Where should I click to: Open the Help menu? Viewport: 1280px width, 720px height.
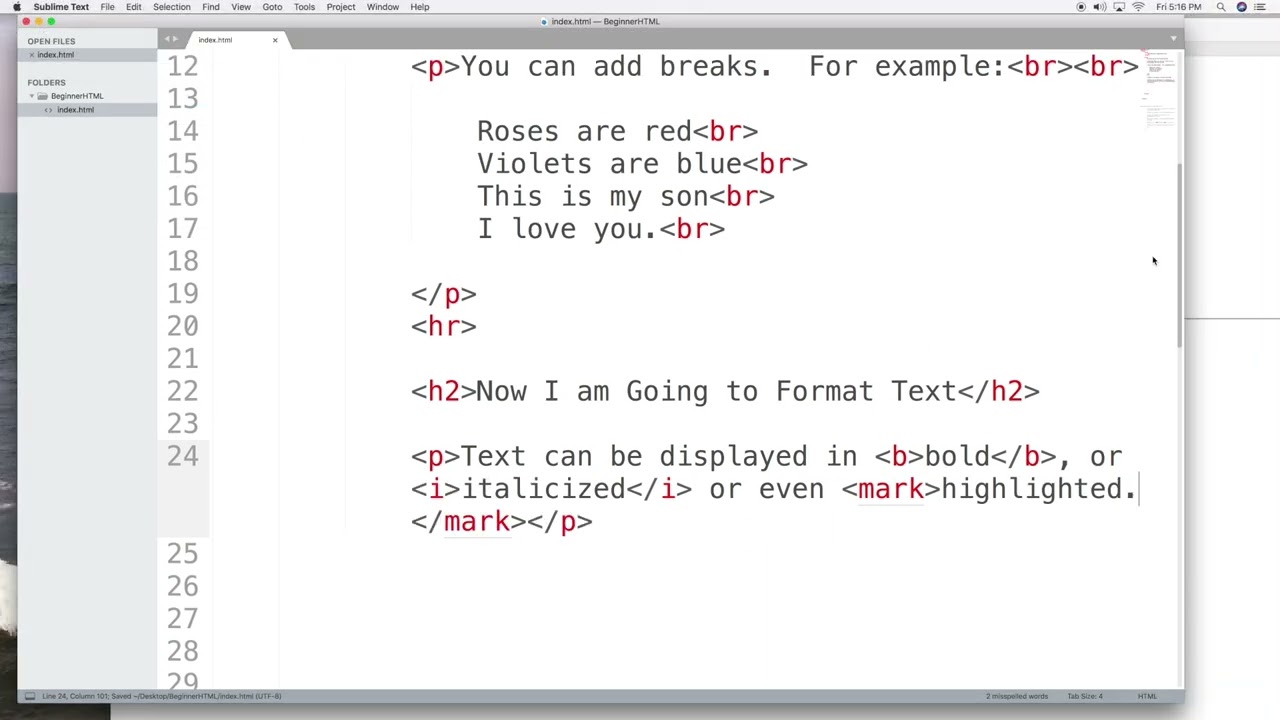(x=420, y=7)
